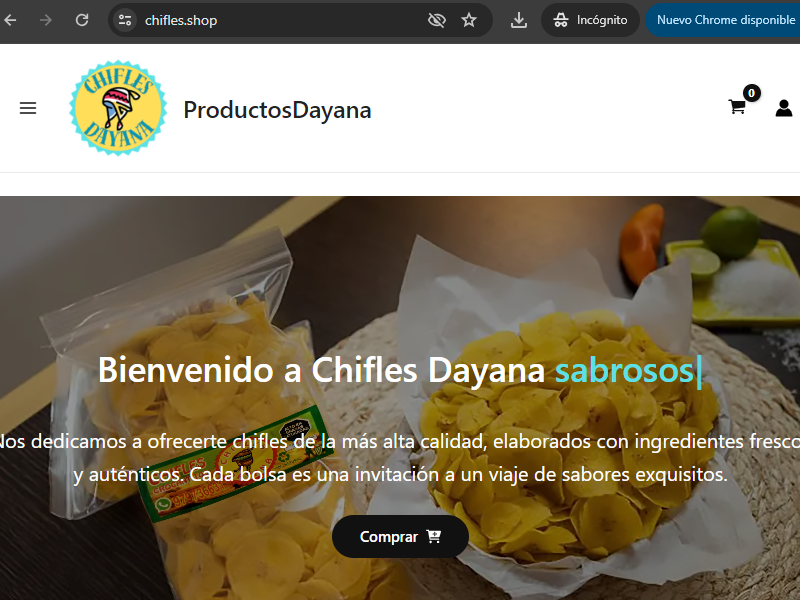Viewport: 800px width, 600px height.
Task: Go back to the previous page
Action: pyautogui.click(x=10, y=20)
